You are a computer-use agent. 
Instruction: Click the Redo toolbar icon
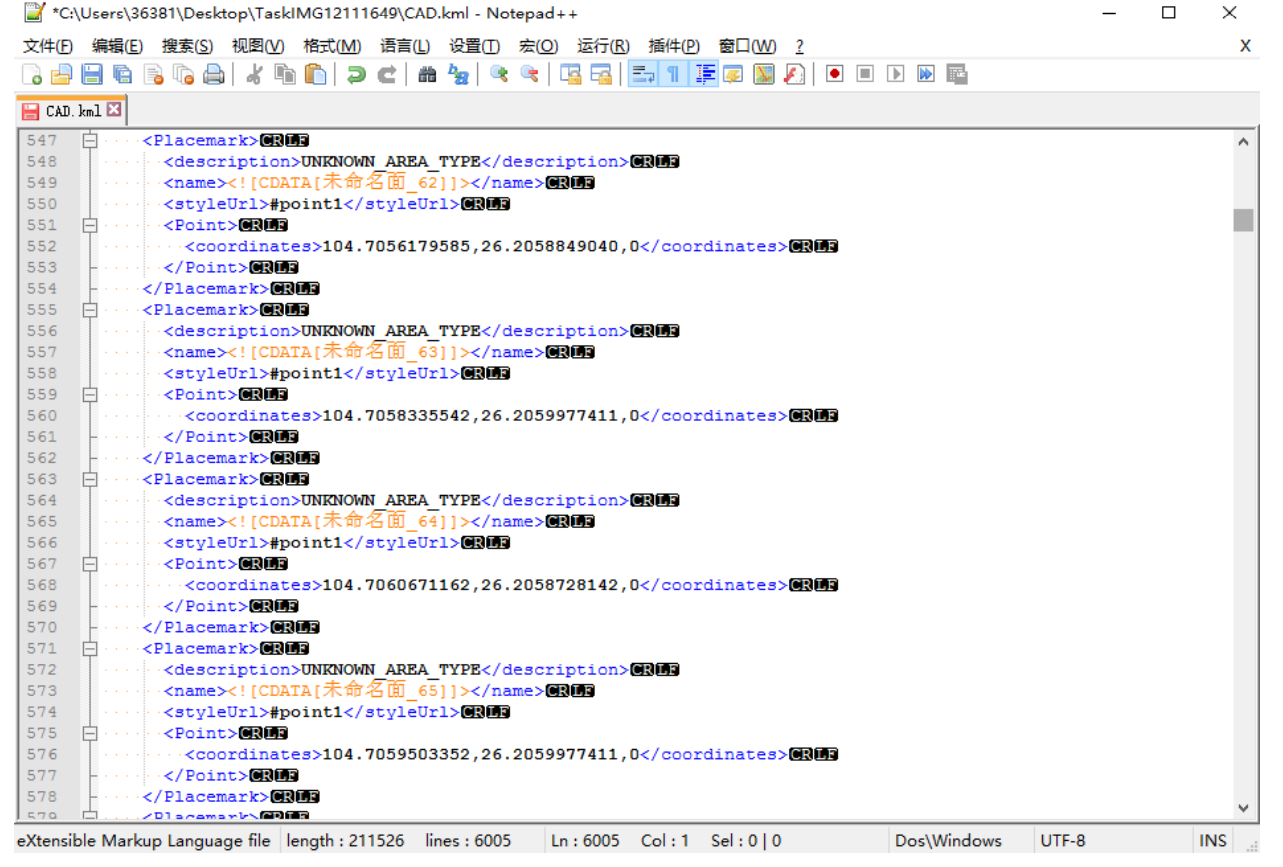point(387,74)
